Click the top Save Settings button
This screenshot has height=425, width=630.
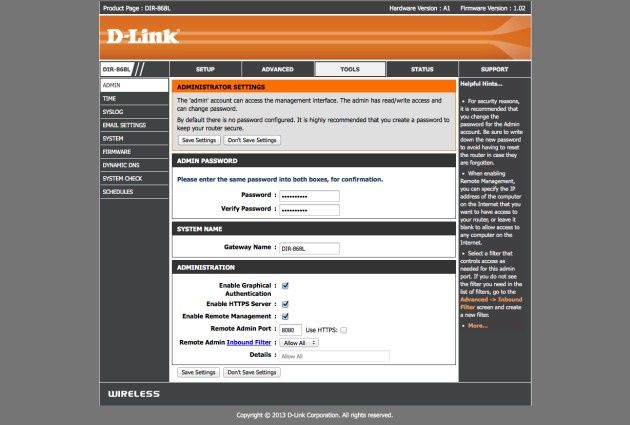[x=199, y=140]
